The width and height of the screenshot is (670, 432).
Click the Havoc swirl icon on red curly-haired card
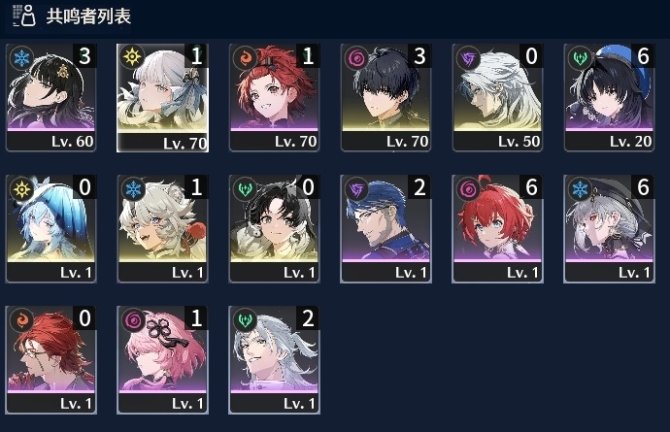point(468,189)
